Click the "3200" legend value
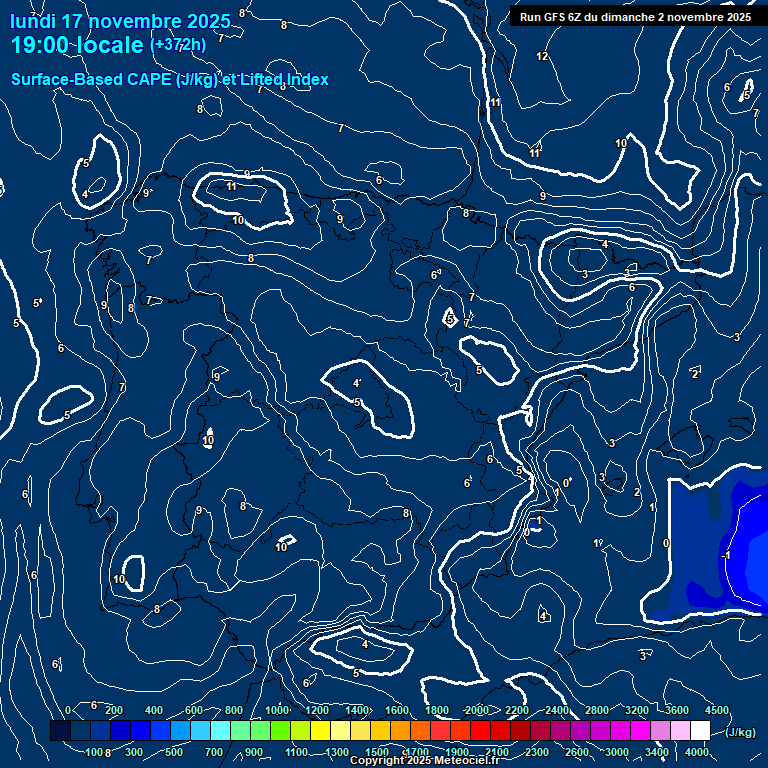 pos(637,710)
